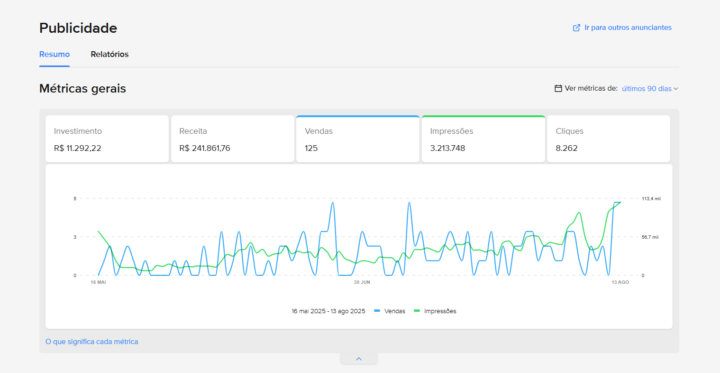Screen dimensions: 720x373
Task: Click the blue Vendas legend marker
Action: point(377,311)
